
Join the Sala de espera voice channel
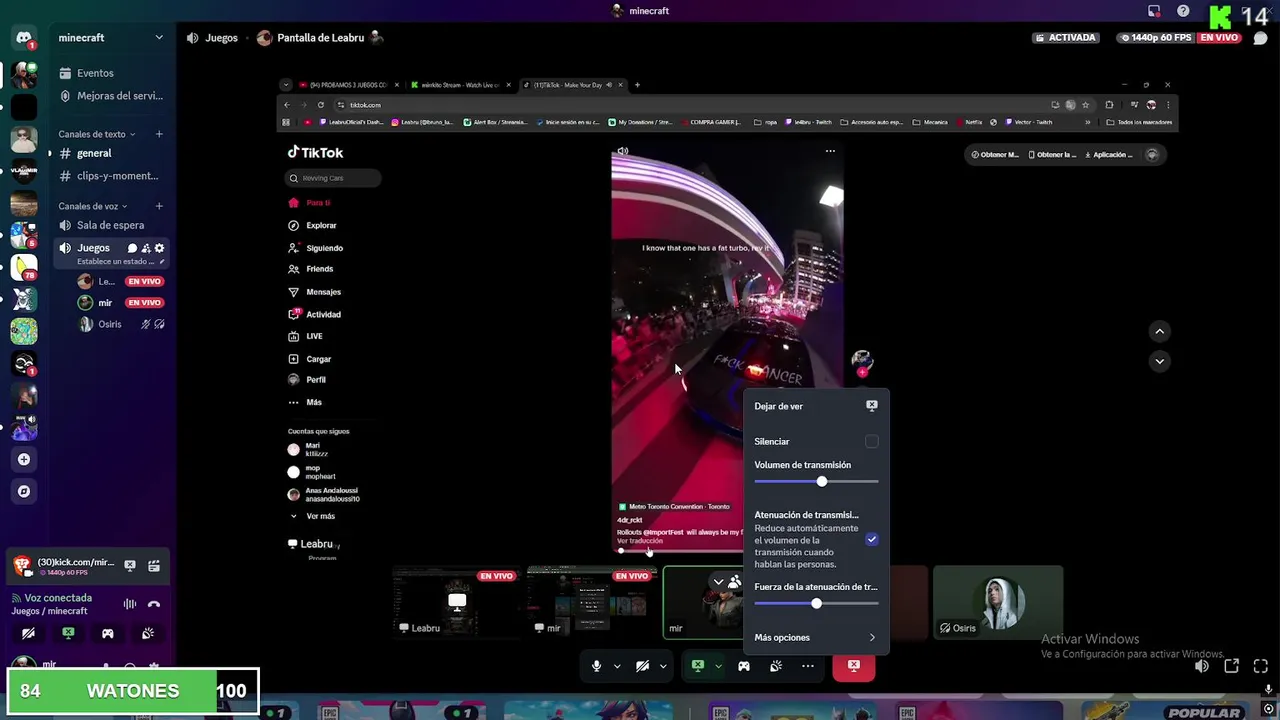pyautogui.click(x=112, y=225)
